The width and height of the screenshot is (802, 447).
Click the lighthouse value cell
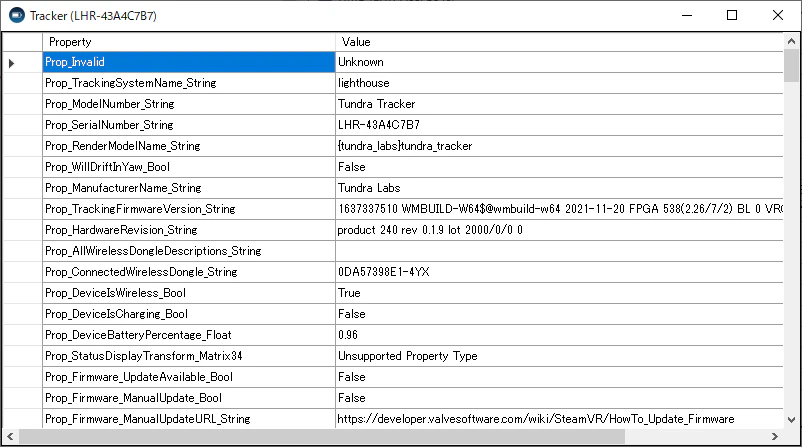point(559,83)
